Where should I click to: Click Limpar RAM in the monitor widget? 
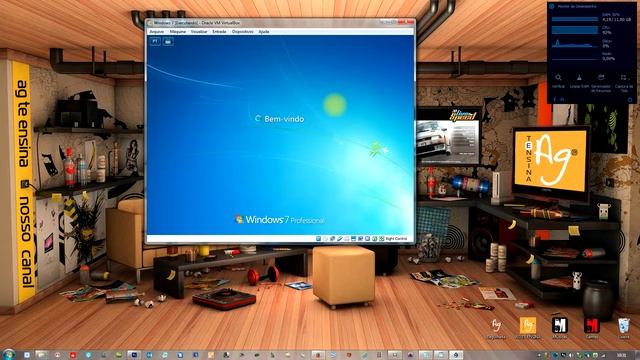click(579, 81)
